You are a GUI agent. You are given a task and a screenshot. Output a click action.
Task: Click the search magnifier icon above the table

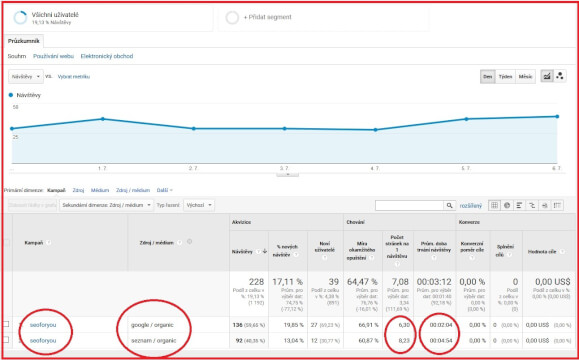pyautogui.click(x=449, y=206)
